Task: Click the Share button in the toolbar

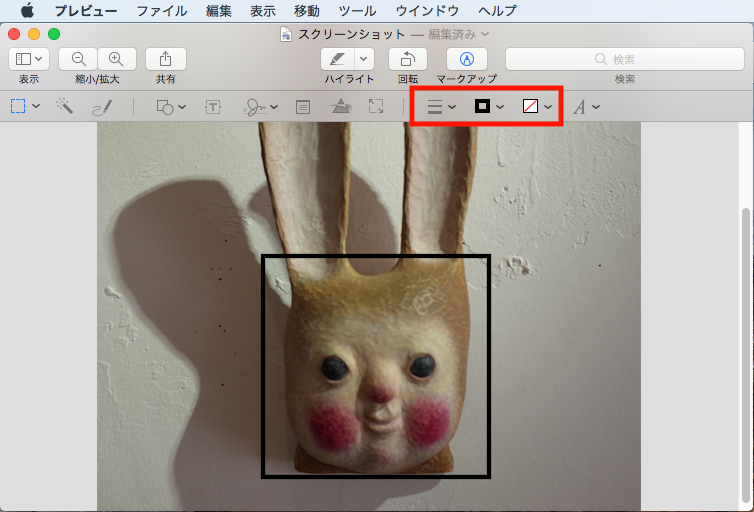Action: 165,59
